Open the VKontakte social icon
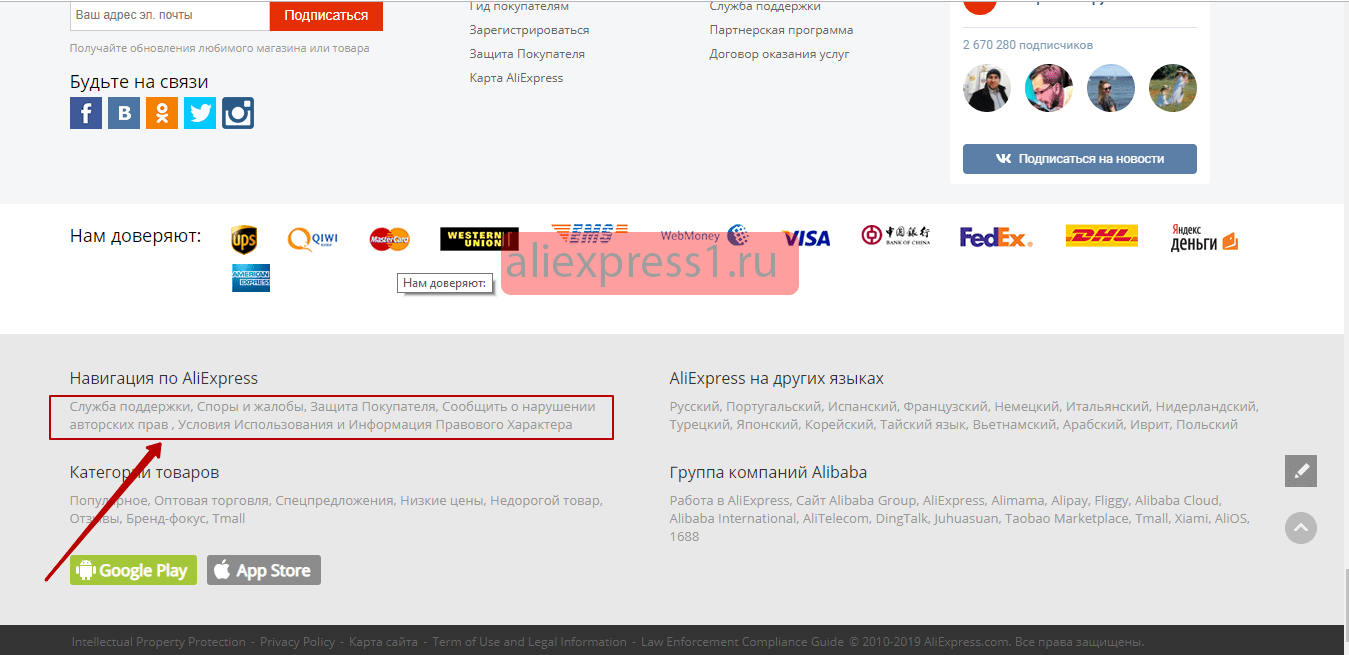 pos(124,113)
